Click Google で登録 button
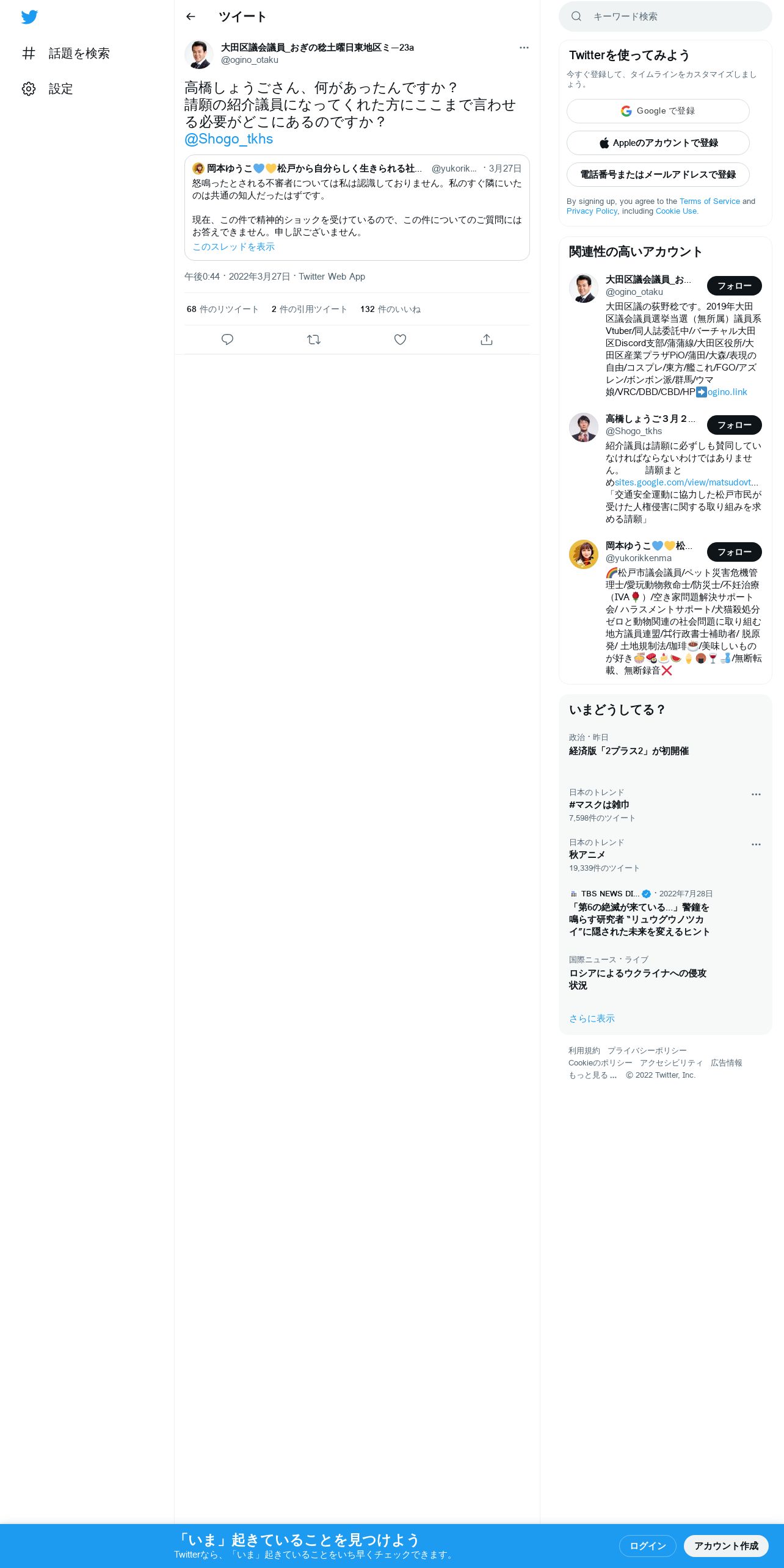Image resolution: width=784 pixels, height=1568 pixels. tap(658, 111)
